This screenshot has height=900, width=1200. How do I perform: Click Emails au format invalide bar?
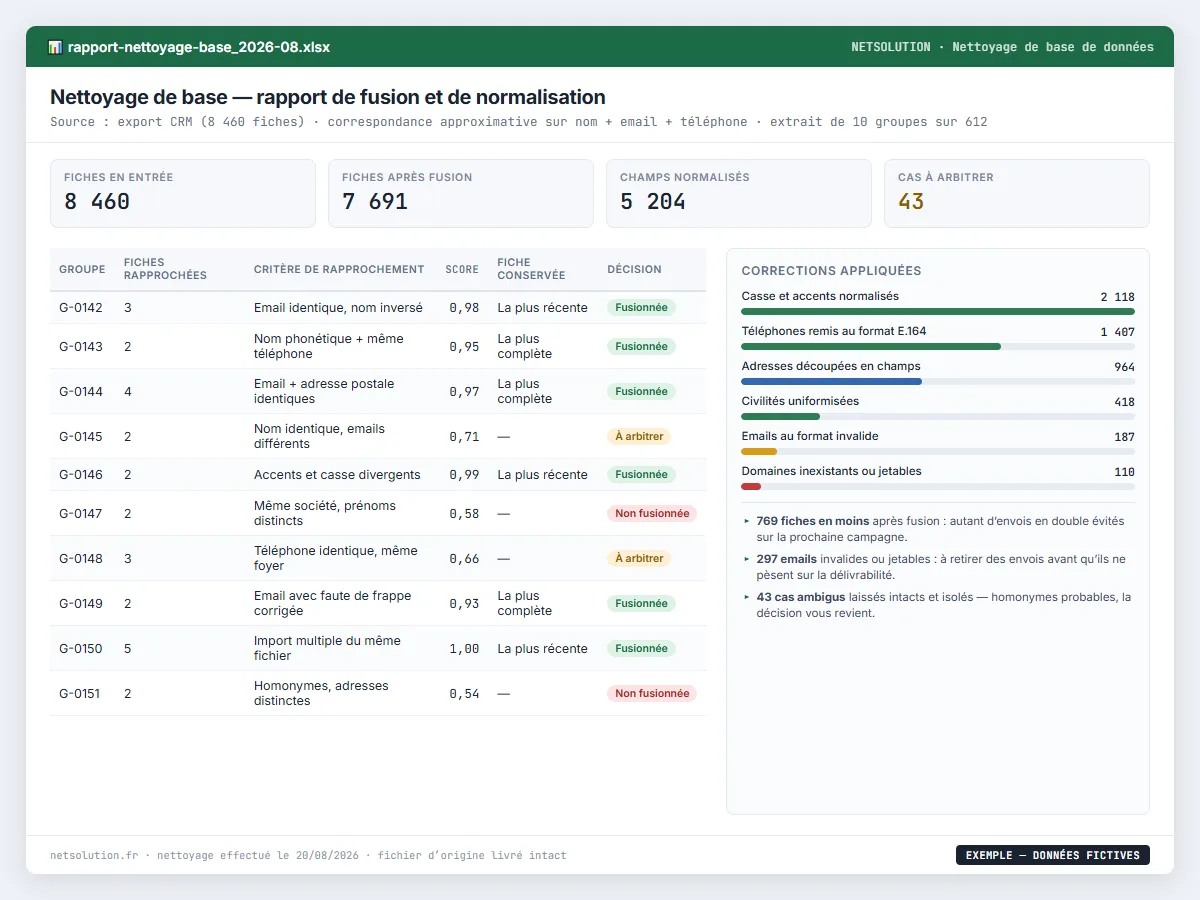point(938,451)
